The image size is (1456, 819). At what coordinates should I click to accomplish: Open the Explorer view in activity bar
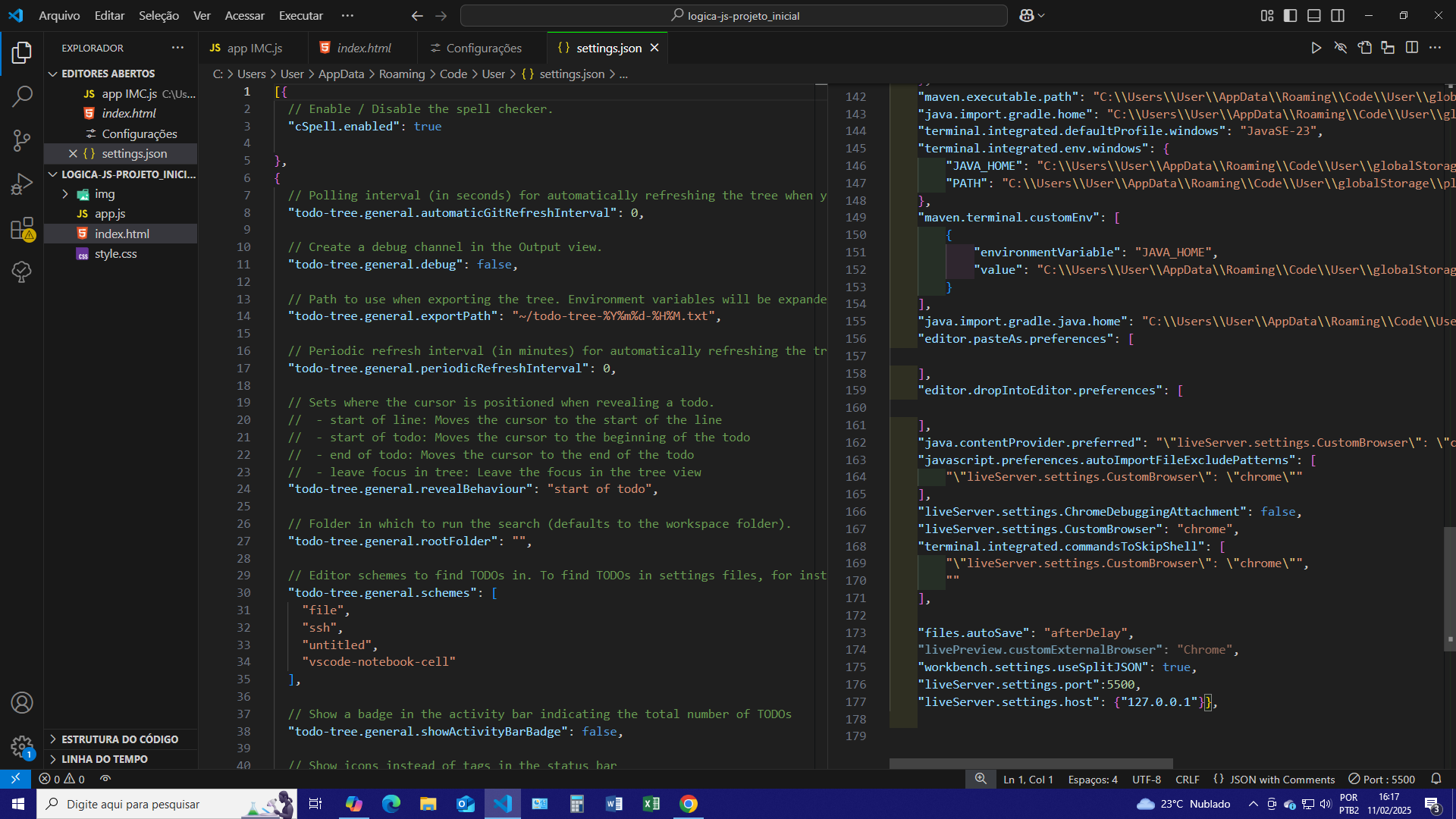click(22, 52)
